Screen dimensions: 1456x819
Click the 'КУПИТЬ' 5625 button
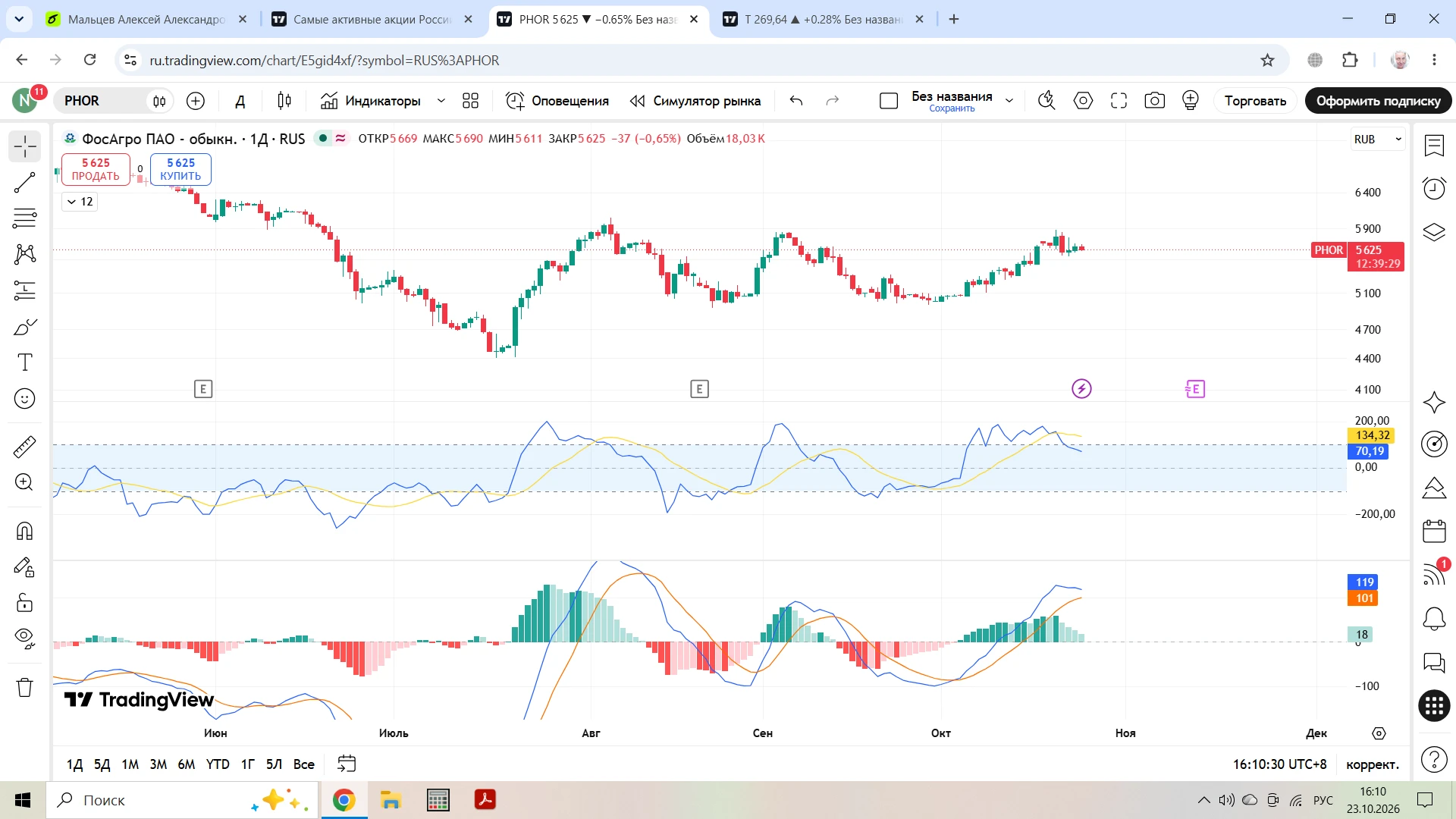point(180,169)
